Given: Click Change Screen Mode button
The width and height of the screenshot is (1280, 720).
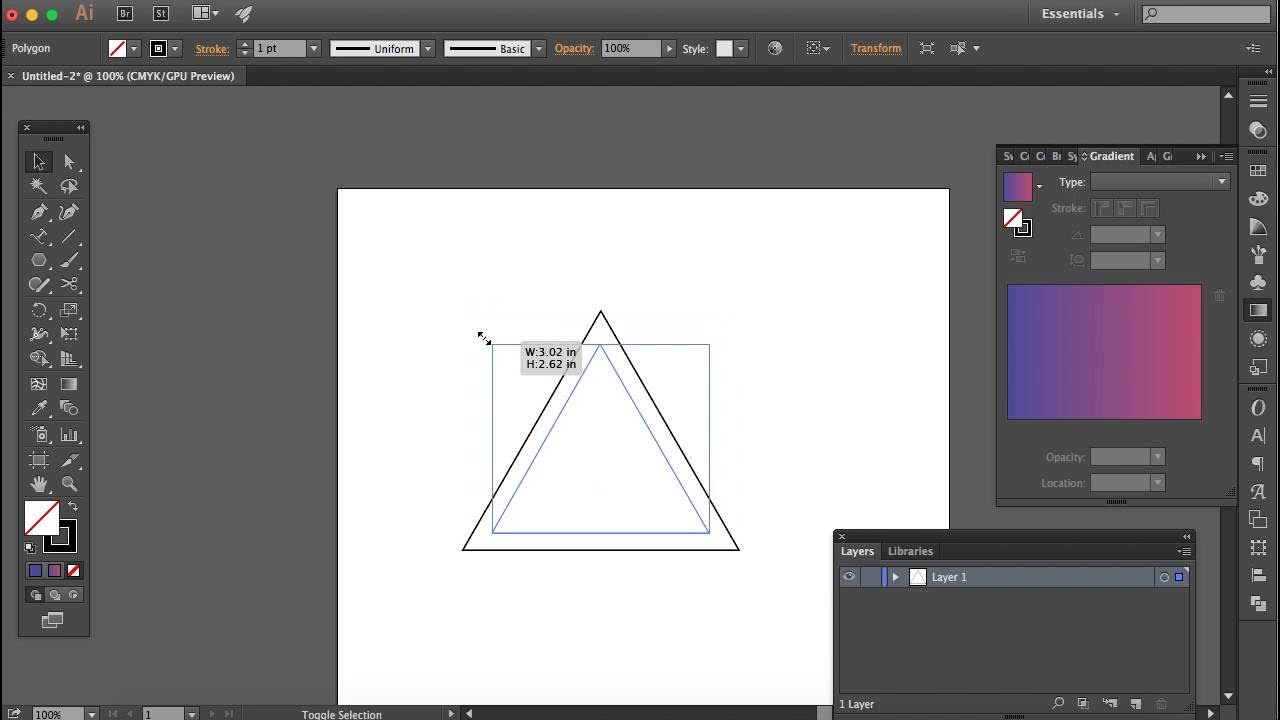Looking at the screenshot, I should tap(52, 620).
